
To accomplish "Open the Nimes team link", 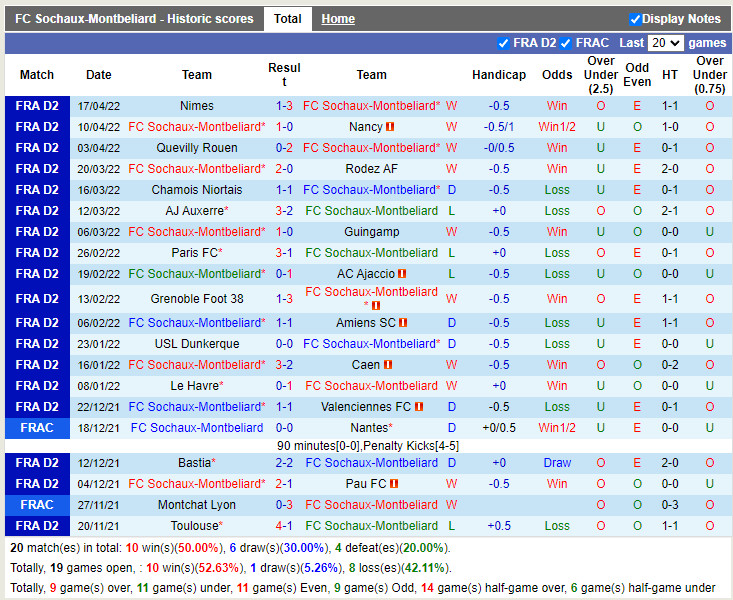I will [x=197, y=106].
